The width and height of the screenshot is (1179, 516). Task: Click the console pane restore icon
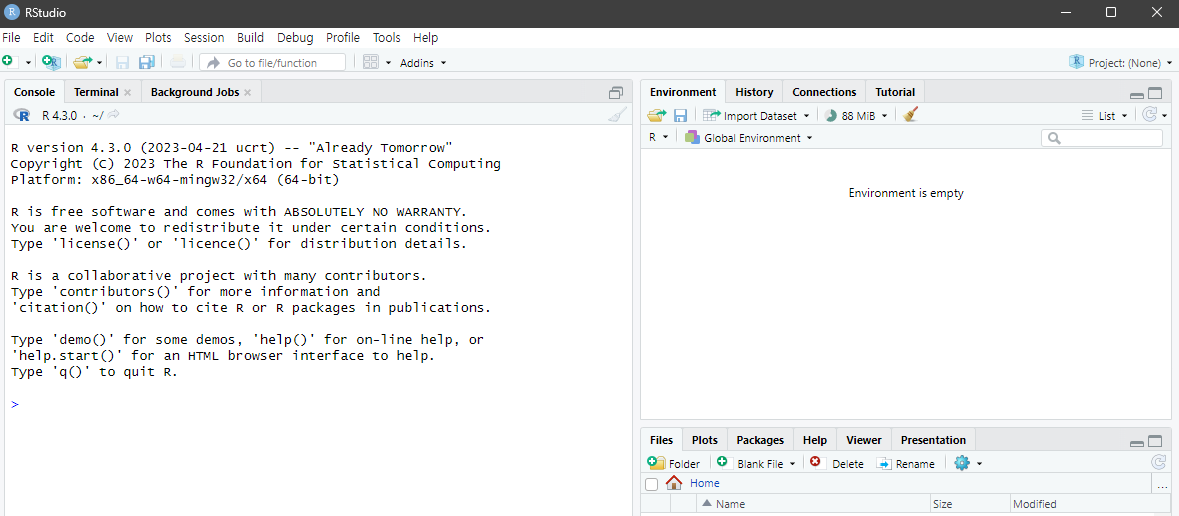[616, 93]
